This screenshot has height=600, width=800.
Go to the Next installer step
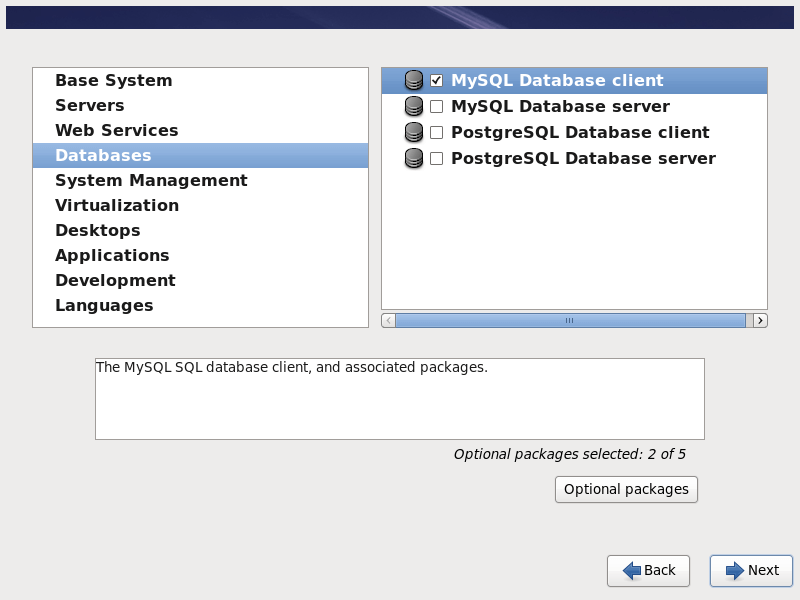pyautogui.click(x=751, y=570)
